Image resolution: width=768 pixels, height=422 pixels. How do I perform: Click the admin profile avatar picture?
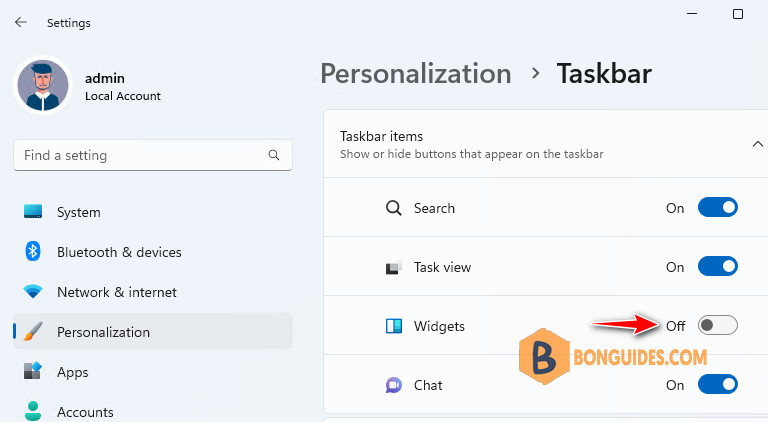[43, 86]
